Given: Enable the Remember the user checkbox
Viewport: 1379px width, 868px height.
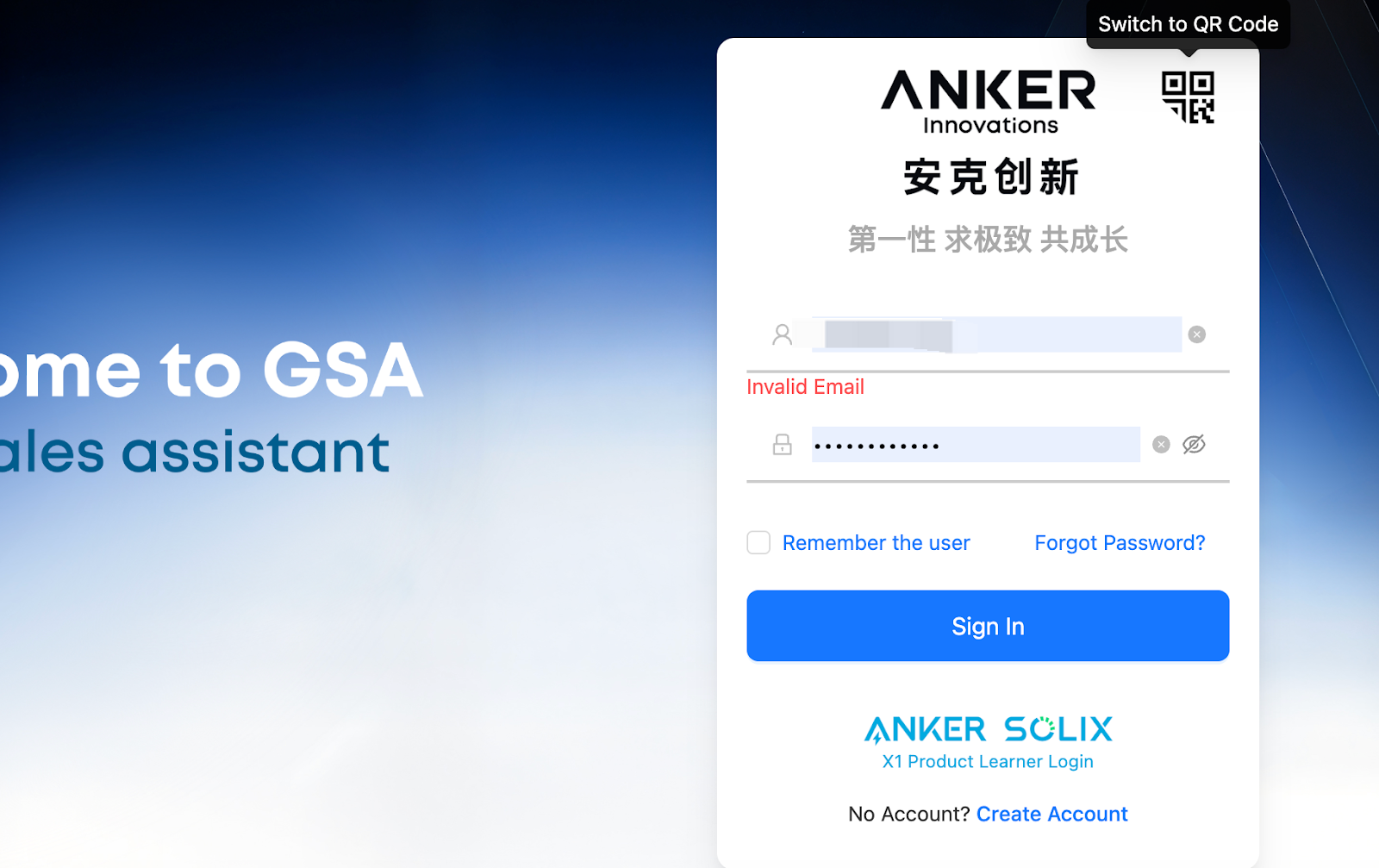Looking at the screenshot, I should point(758,542).
